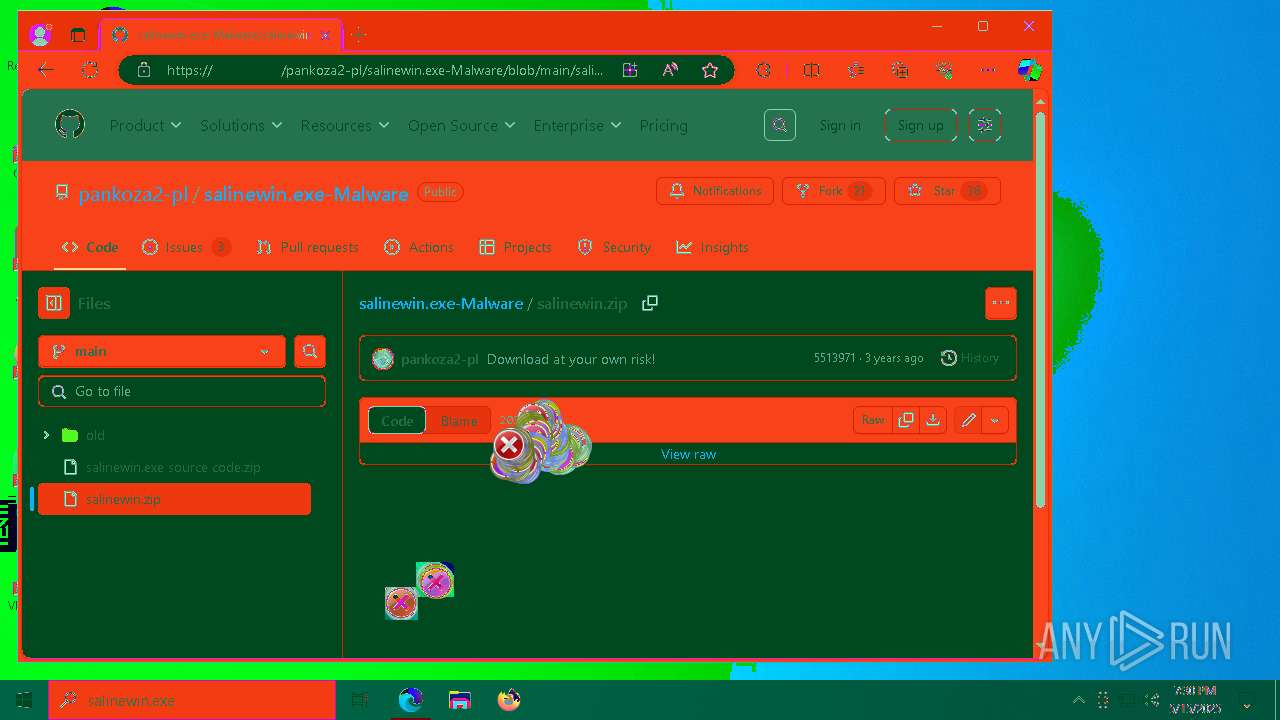Copy raw file with the copy icon
The height and width of the screenshot is (720, 1280).
click(x=906, y=421)
